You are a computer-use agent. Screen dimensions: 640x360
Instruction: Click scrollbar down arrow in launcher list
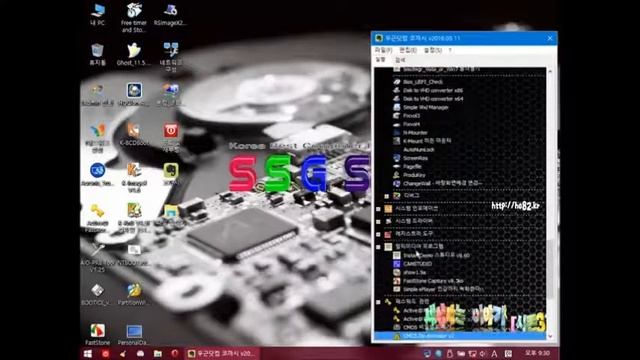(550, 337)
